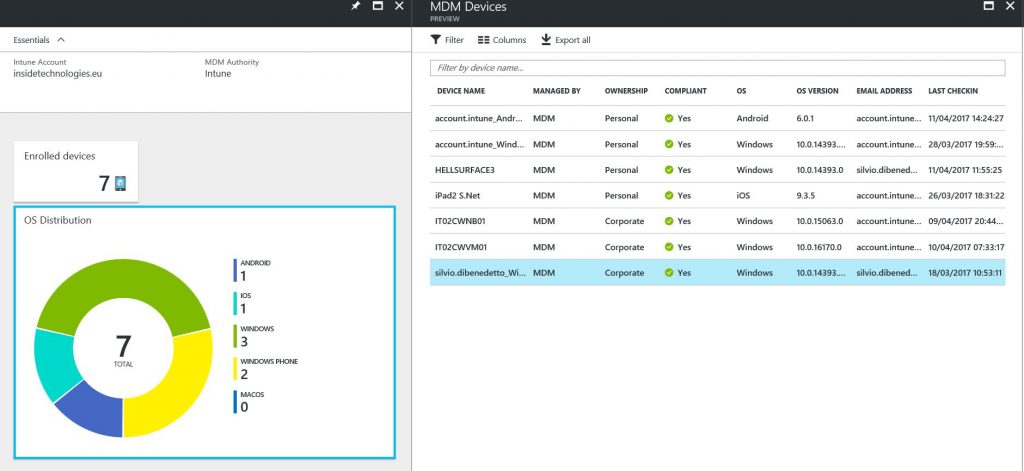
Task: Click the device icon in Enrolled devices tile
Action: 120,184
